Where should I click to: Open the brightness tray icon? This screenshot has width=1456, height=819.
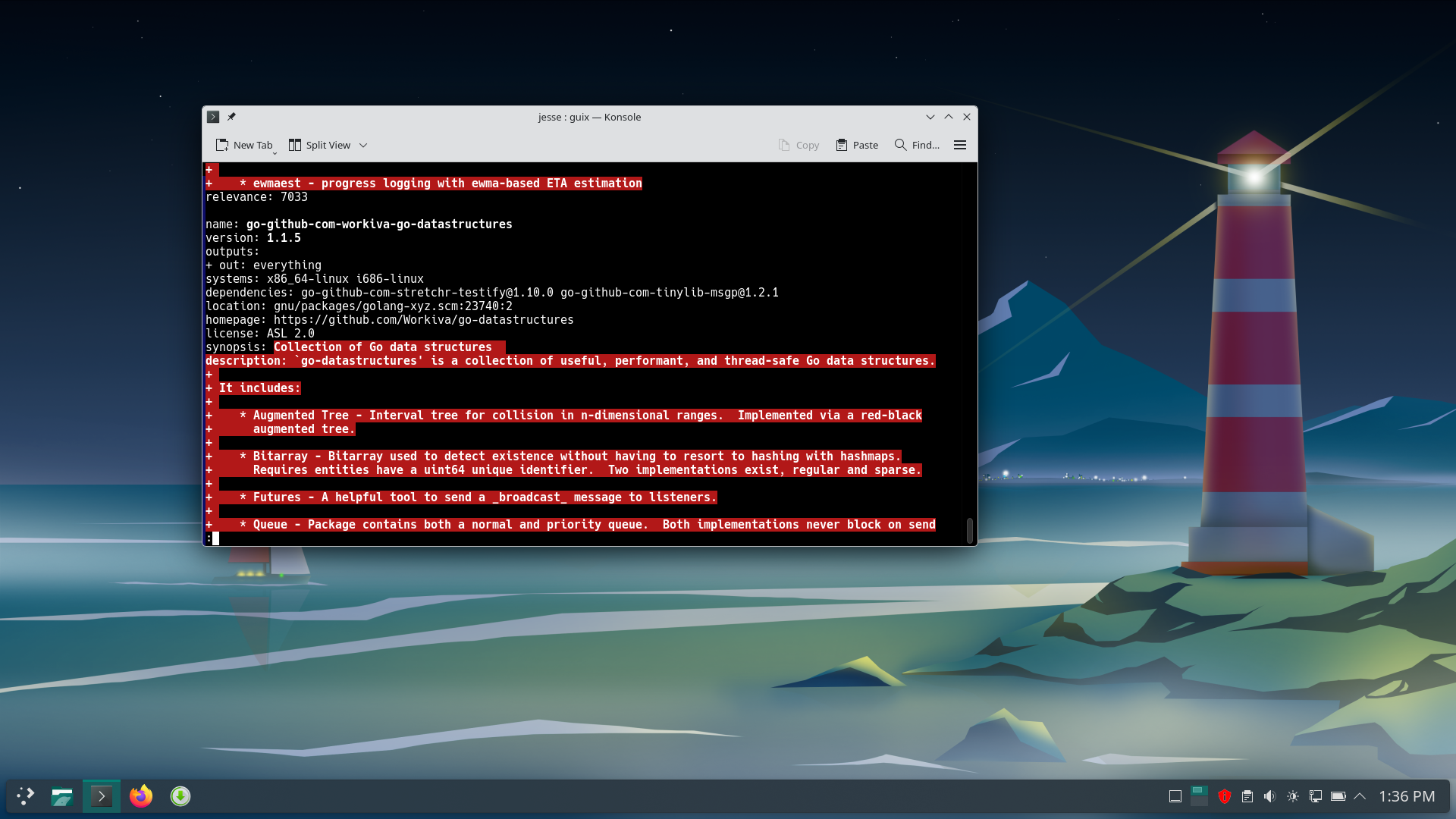pos(1293,796)
